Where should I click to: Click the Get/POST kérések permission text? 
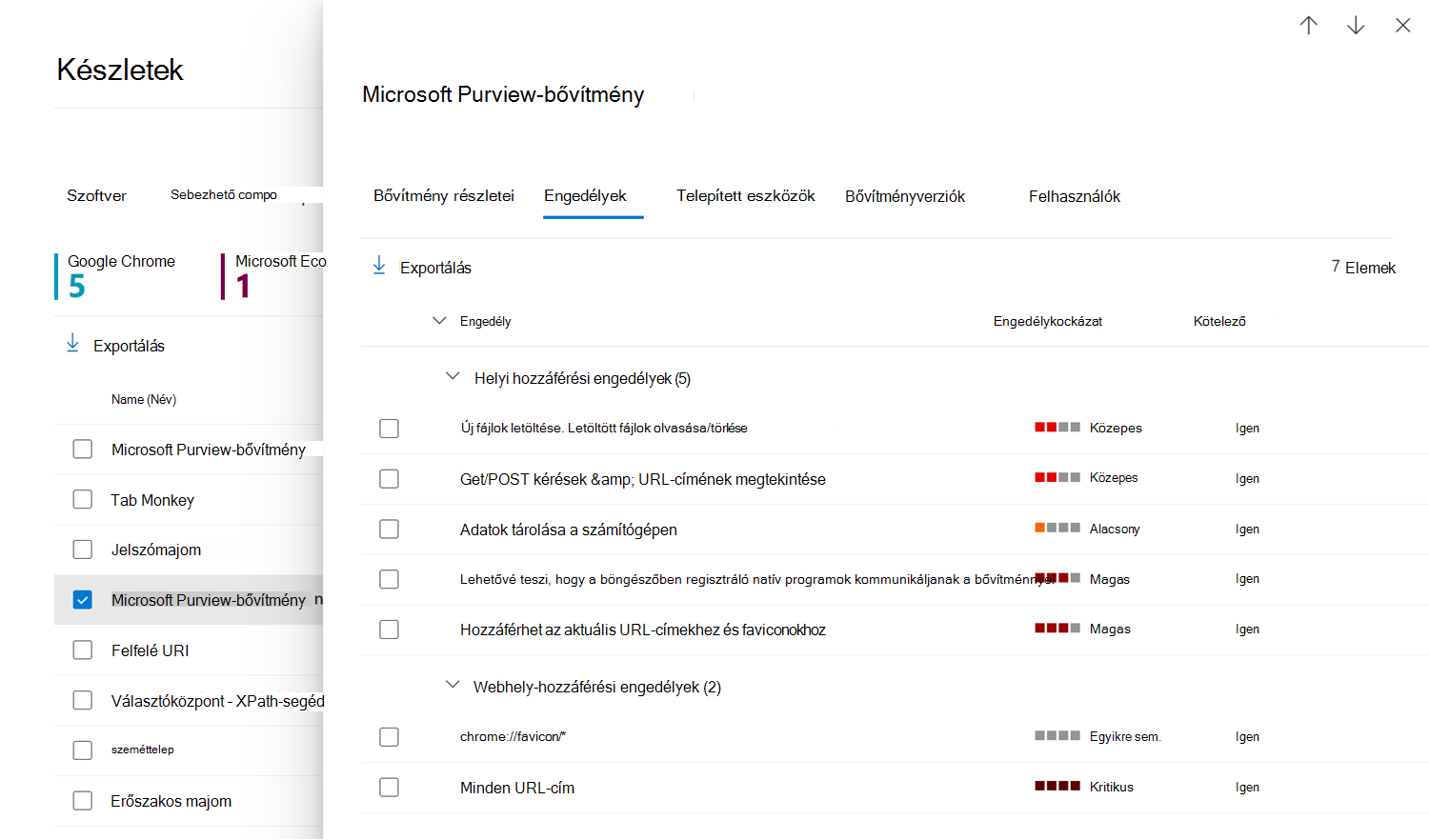[x=643, y=480]
